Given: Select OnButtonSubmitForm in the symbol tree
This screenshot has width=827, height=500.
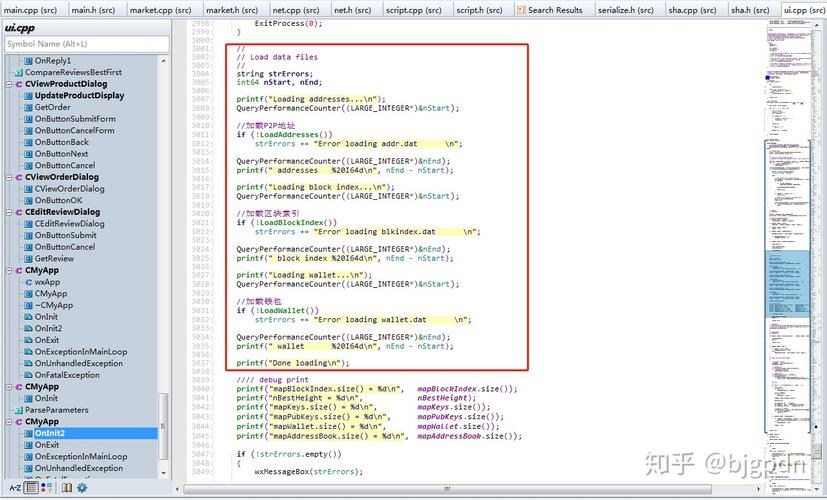Looking at the screenshot, I should pyautogui.click(x=75, y=119).
